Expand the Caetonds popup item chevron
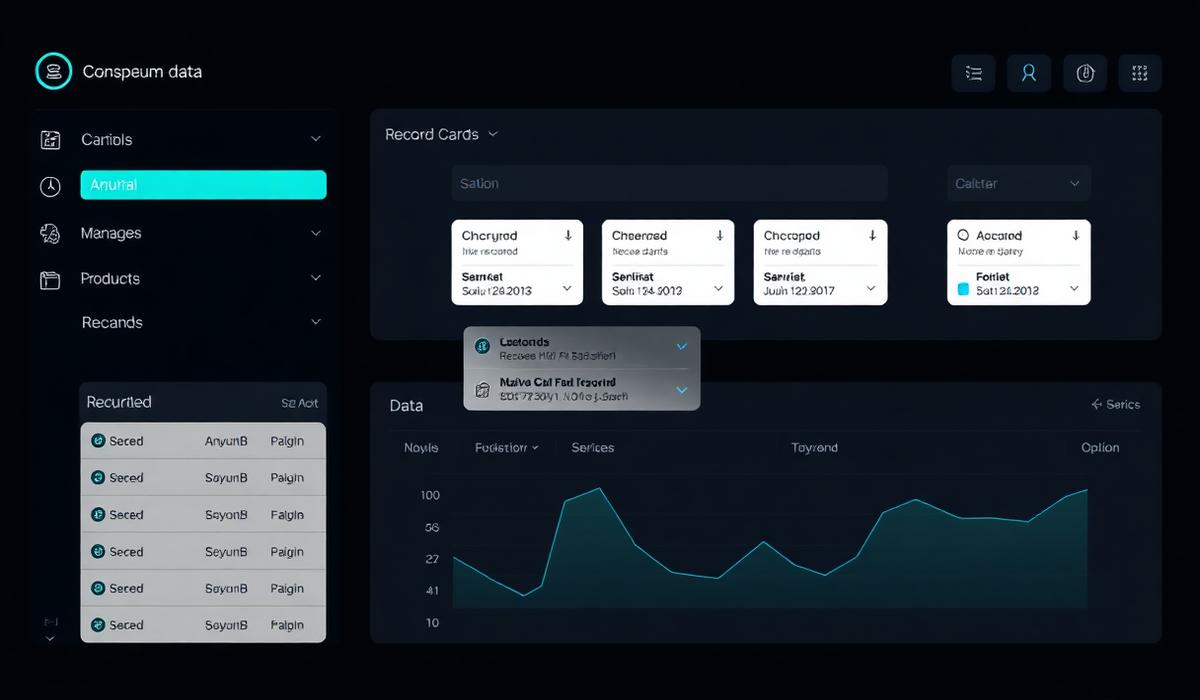Viewport: 1200px width, 700px height. coord(682,346)
